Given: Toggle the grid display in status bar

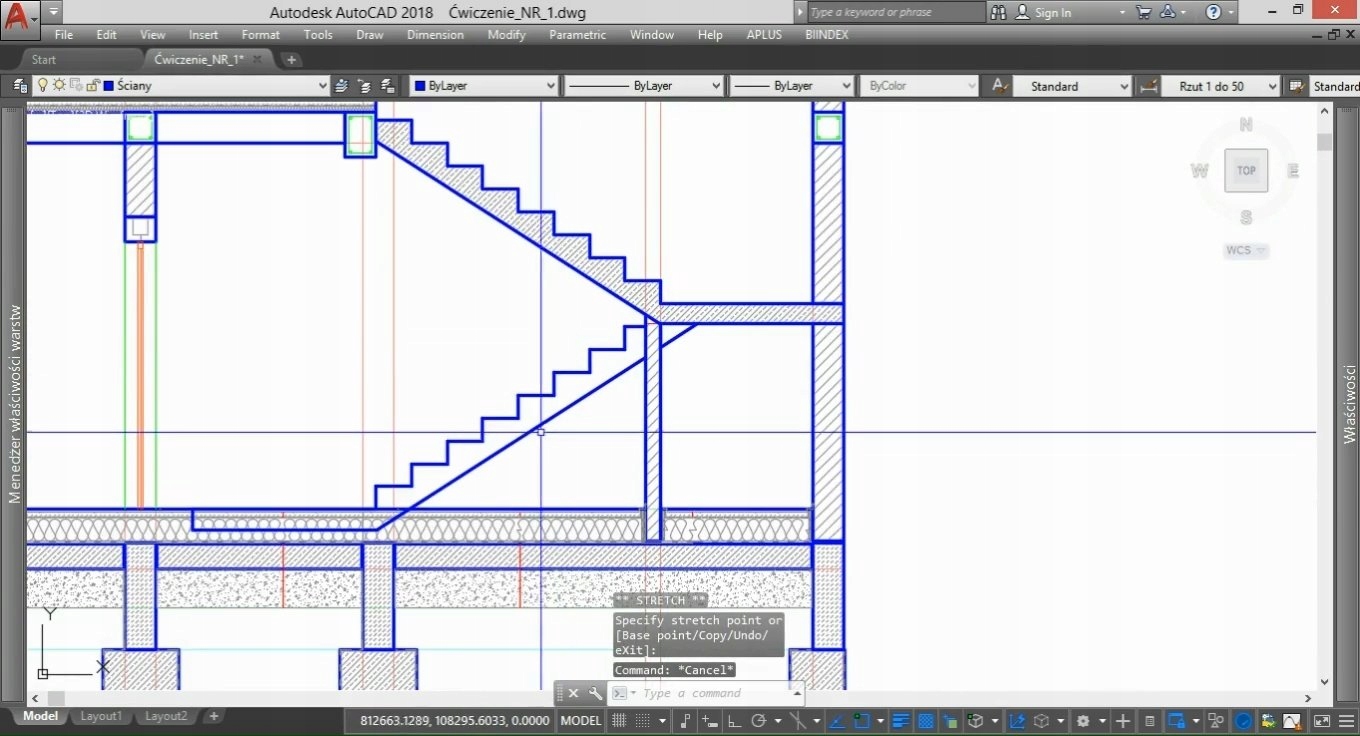Looking at the screenshot, I should pyautogui.click(x=619, y=720).
